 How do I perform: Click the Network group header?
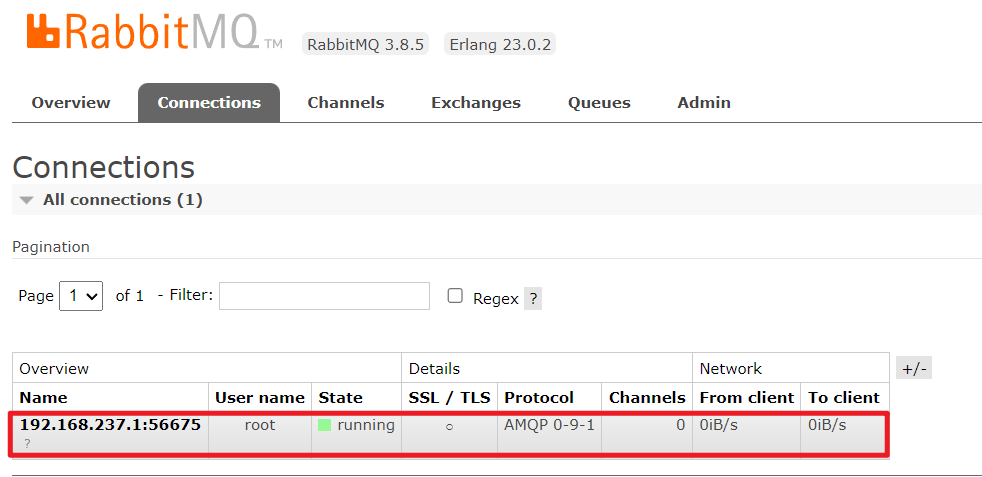pos(790,369)
